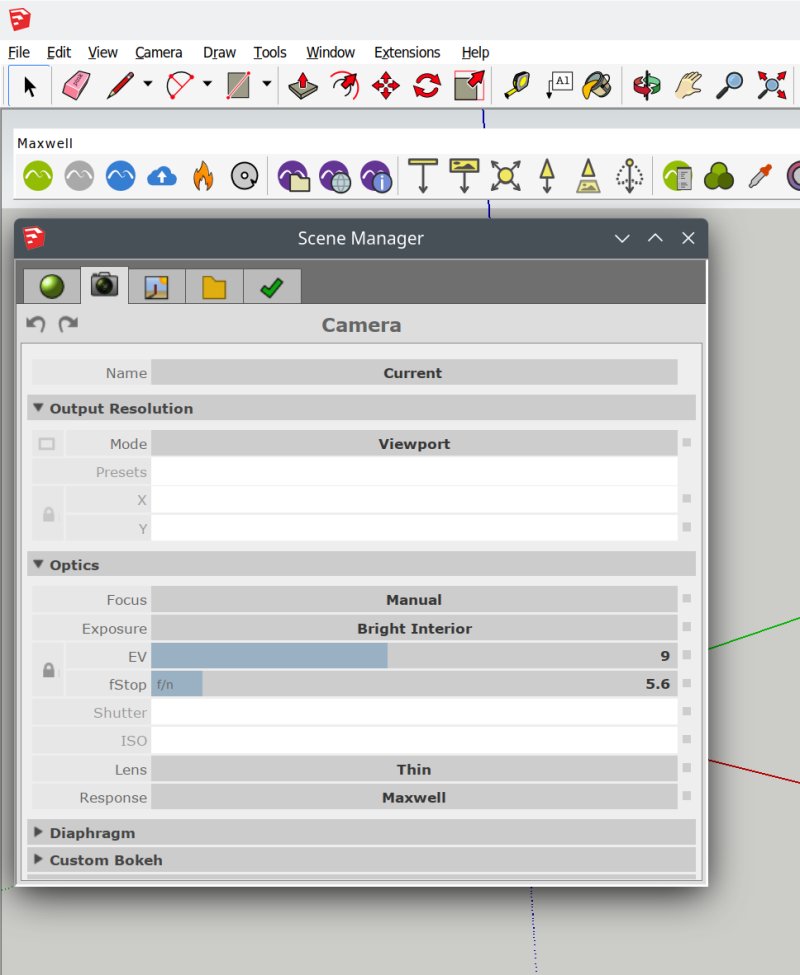Open the Lens dropdown showing Thin
This screenshot has height=975, width=800.
click(x=414, y=769)
